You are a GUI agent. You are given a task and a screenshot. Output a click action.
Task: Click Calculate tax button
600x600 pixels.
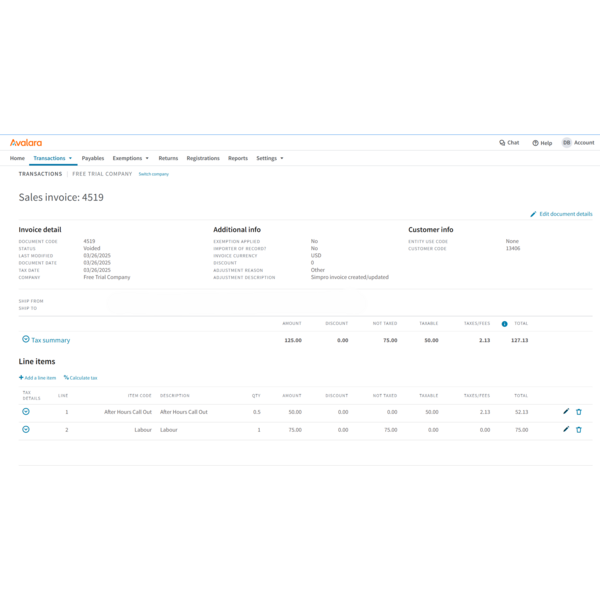click(x=81, y=378)
